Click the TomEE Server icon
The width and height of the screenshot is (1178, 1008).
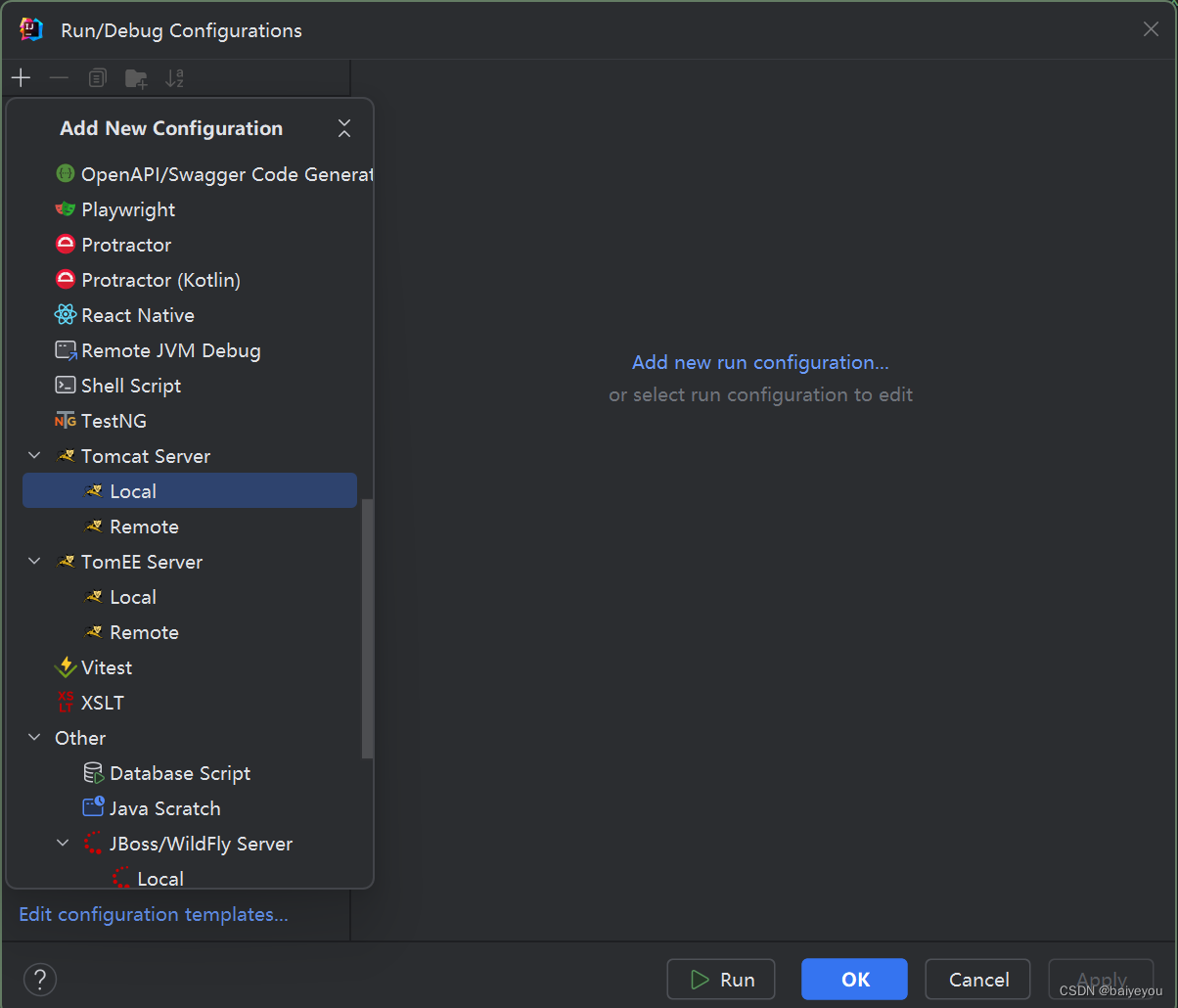click(x=66, y=562)
